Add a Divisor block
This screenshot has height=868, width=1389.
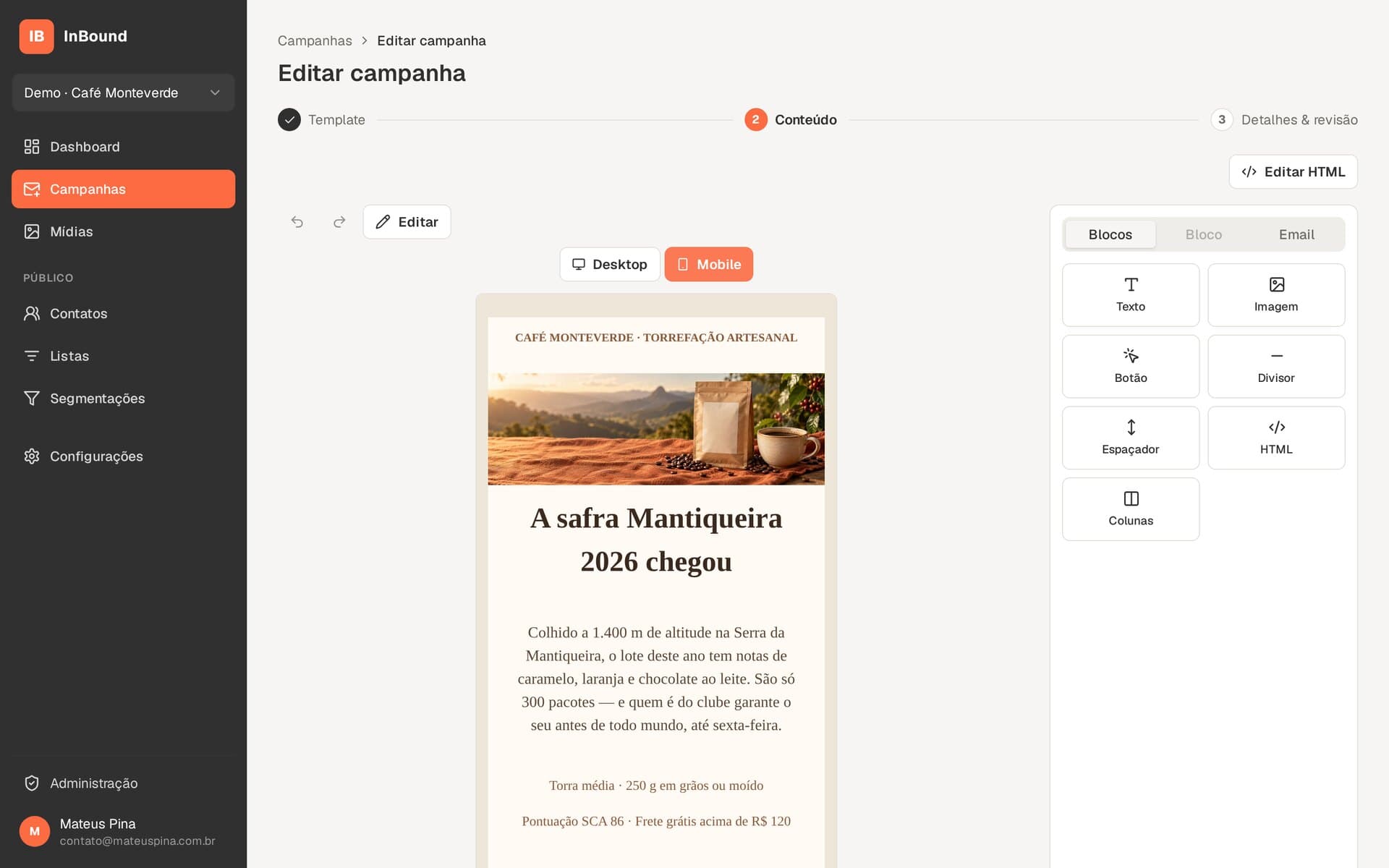(1276, 366)
